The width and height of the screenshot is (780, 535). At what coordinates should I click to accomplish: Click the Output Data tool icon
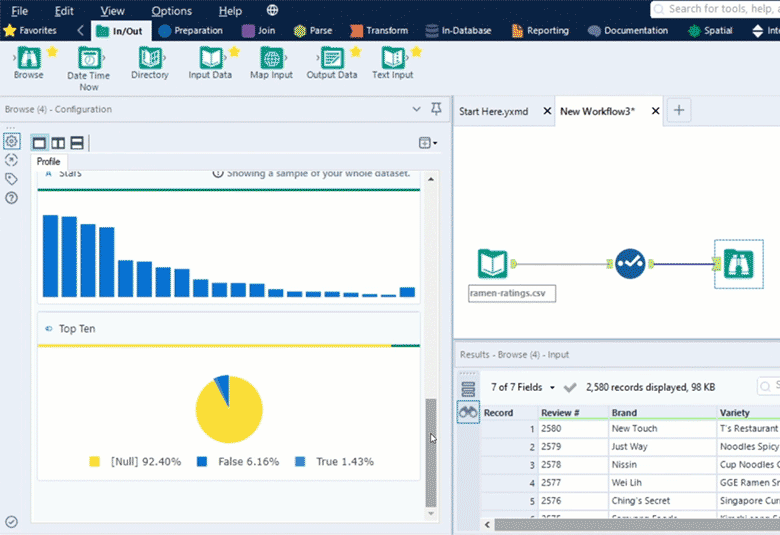(x=331, y=59)
